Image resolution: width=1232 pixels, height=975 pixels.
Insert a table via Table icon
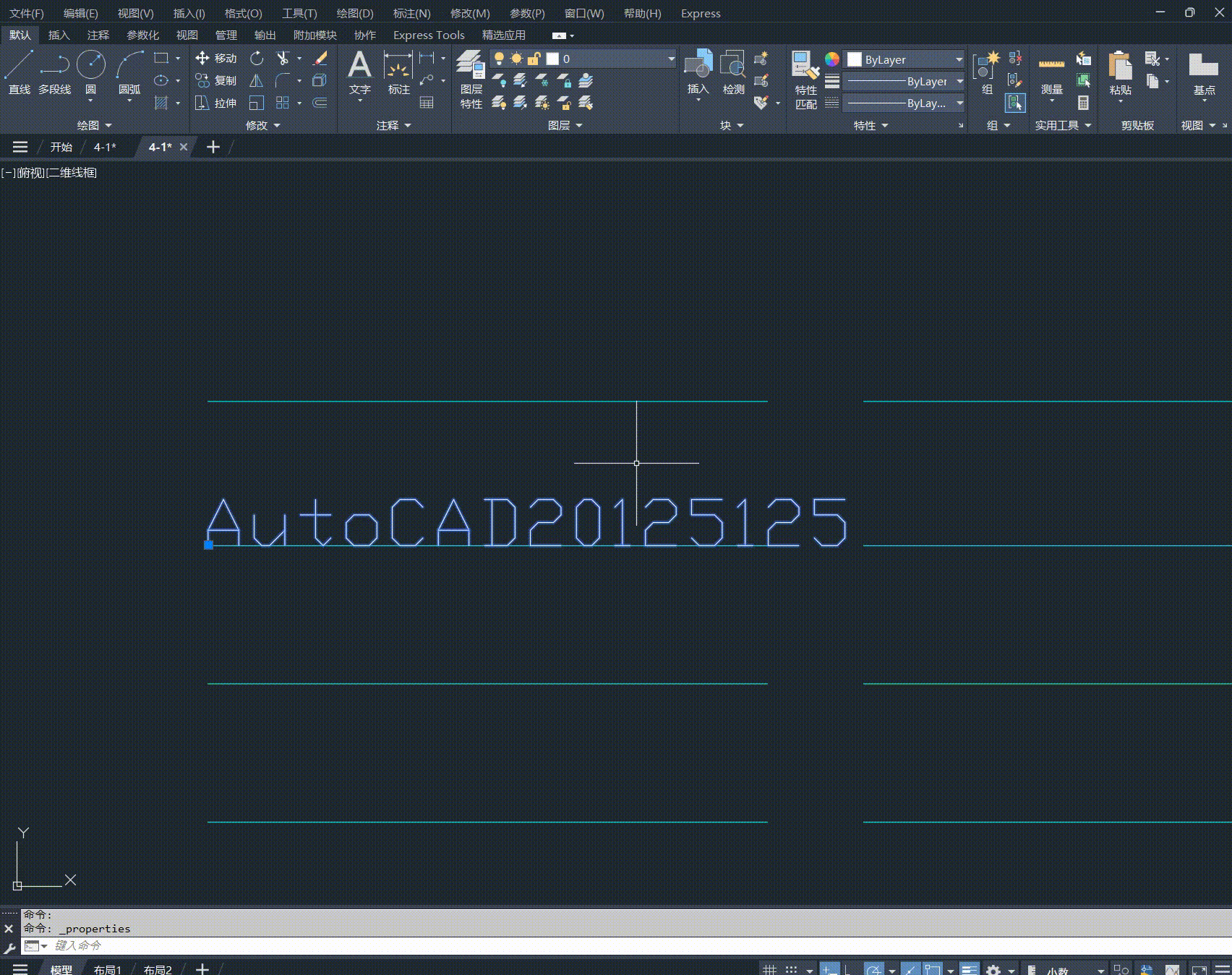click(x=427, y=103)
